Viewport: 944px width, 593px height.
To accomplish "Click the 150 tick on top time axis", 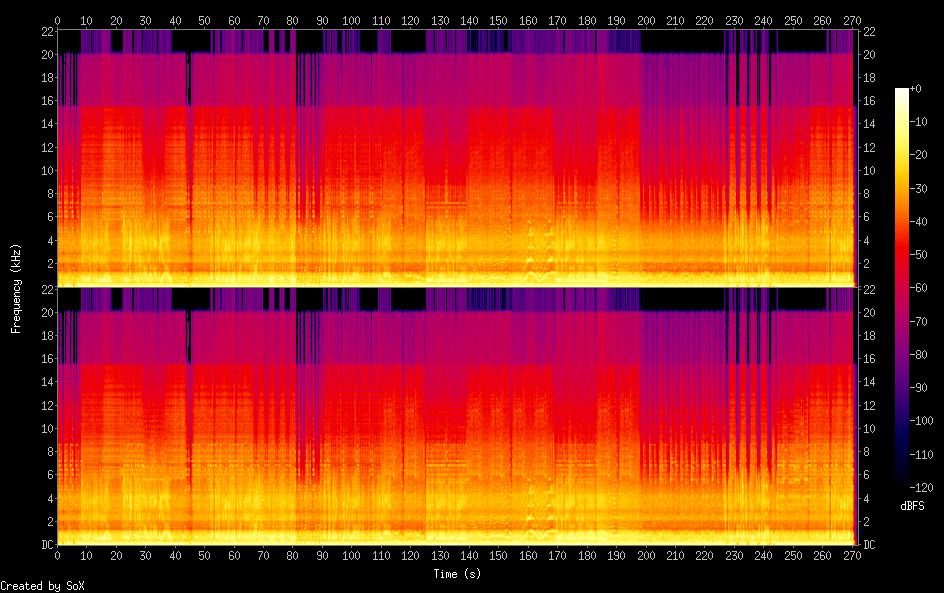I will [x=499, y=20].
